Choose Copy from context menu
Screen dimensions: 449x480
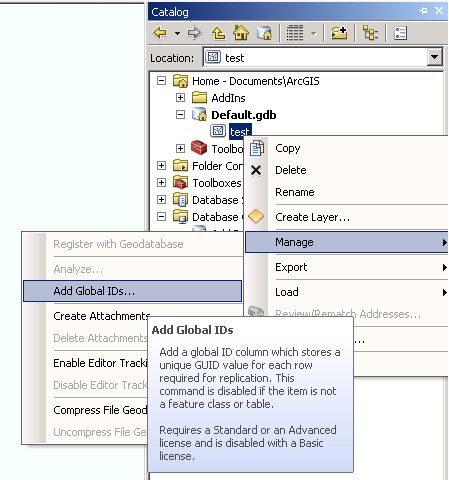(x=346, y=148)
